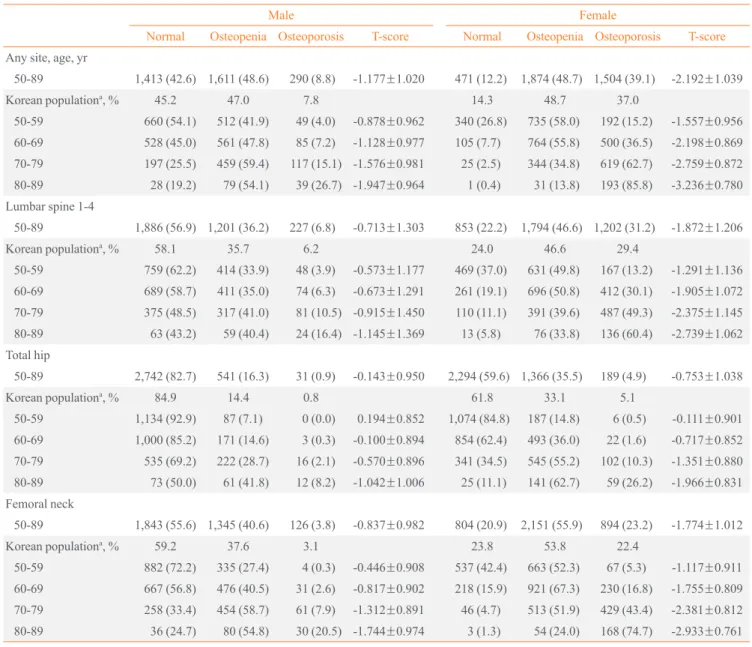Select the value '487 (49.3)'
The width and height of the screenshot is (752, 647).
click(626, 313)
